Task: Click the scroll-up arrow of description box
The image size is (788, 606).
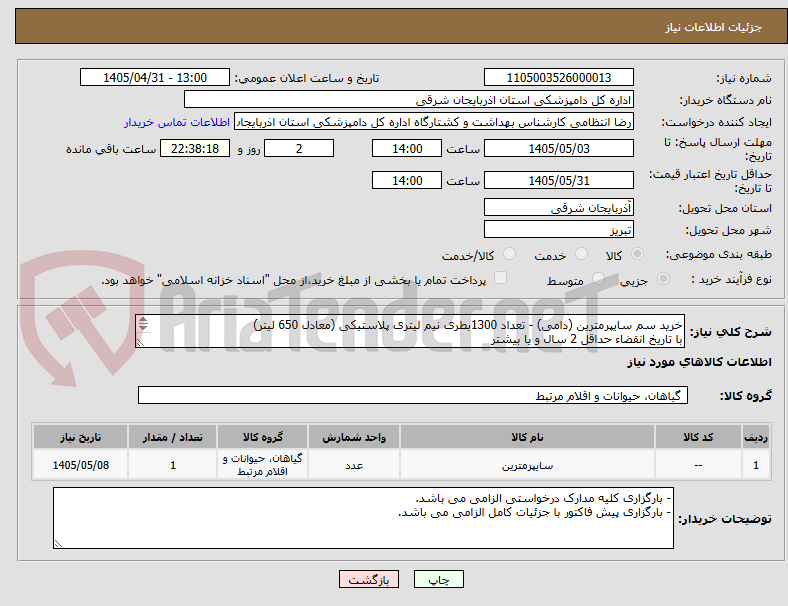Action: (x=143, y=320)
